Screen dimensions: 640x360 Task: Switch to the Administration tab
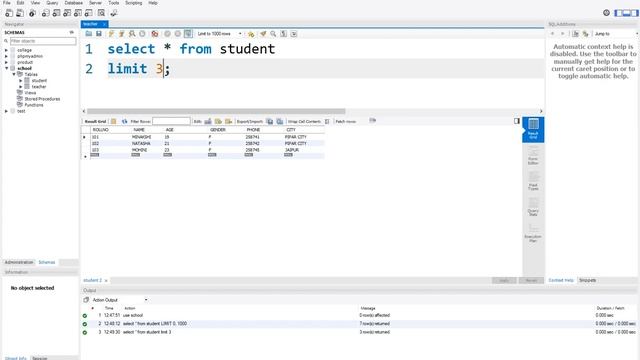(19, 262)
